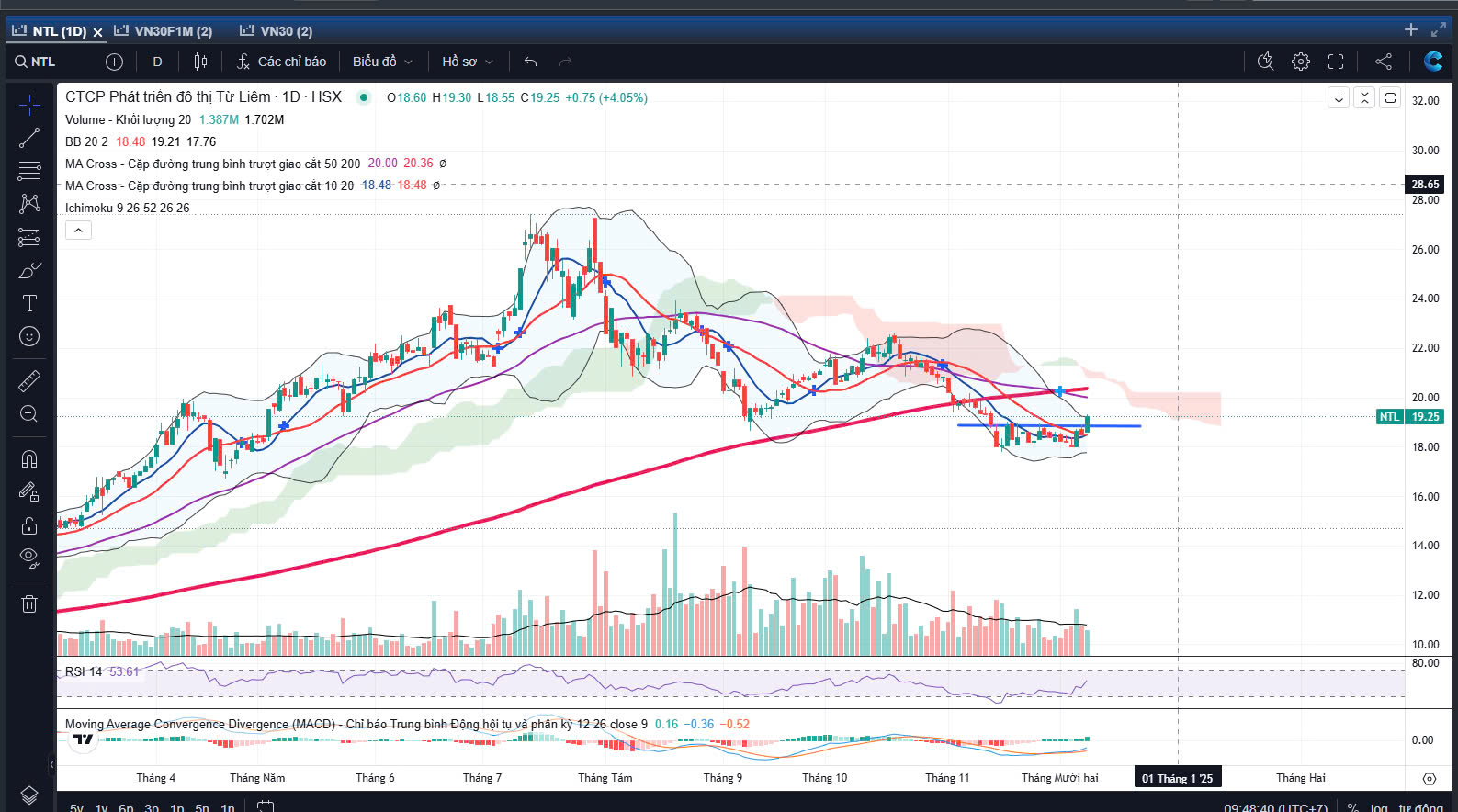1458x812 pixels.
Task: Change the D daily interval
Action: (x=157, y=62)
